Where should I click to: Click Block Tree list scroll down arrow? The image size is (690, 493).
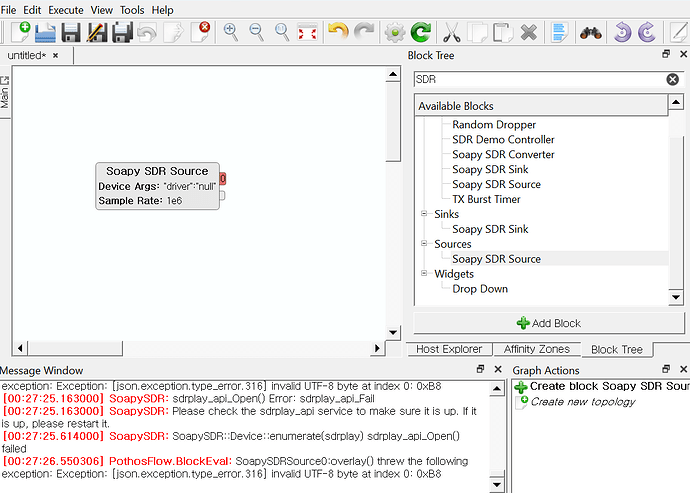[676, 297]
